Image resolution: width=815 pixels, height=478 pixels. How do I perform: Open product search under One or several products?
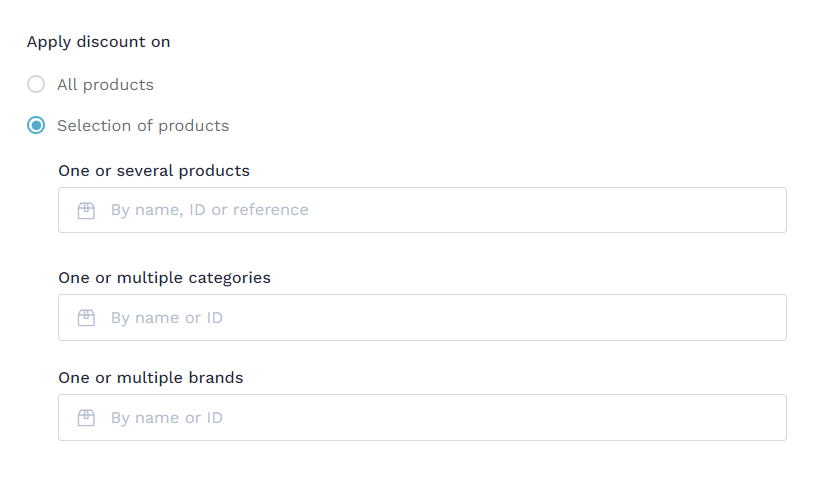point(422,210)
